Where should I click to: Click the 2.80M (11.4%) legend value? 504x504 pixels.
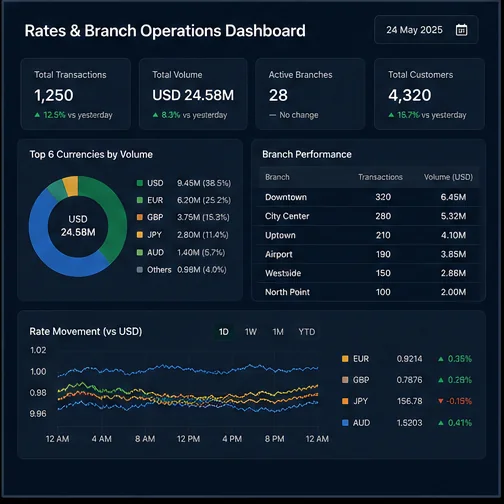click(203, 235)
